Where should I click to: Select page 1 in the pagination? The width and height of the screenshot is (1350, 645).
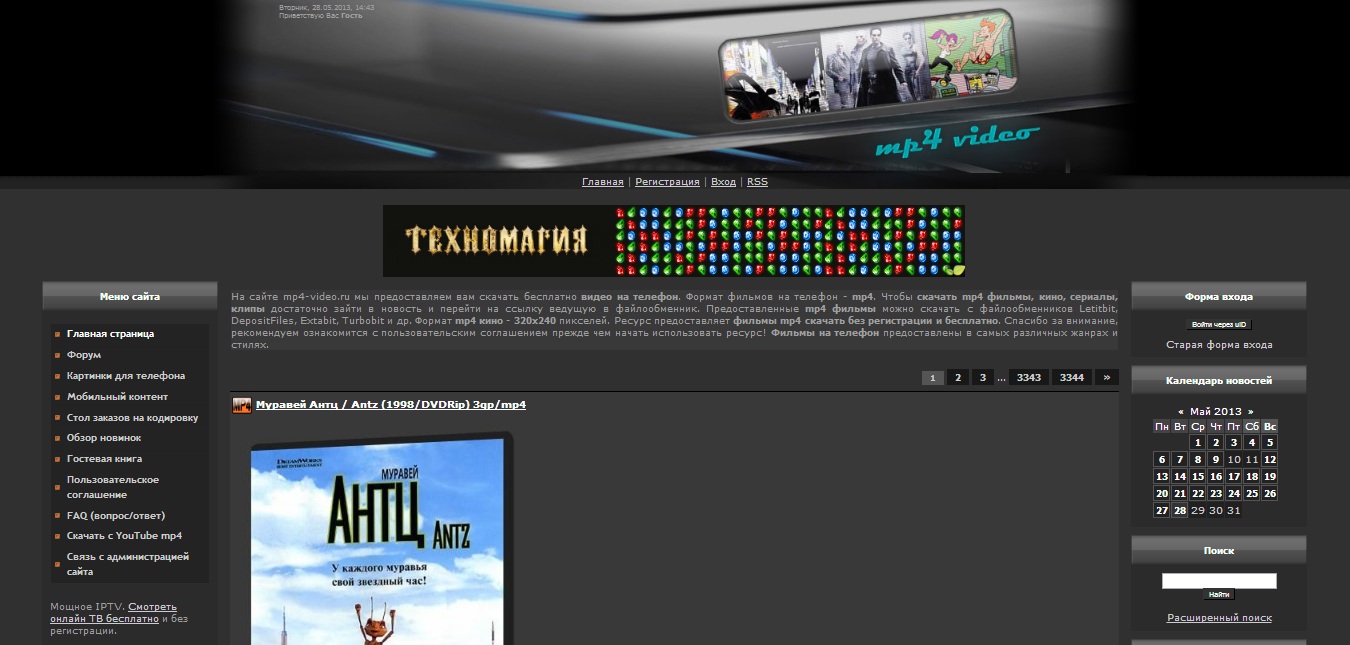(932, 377)
